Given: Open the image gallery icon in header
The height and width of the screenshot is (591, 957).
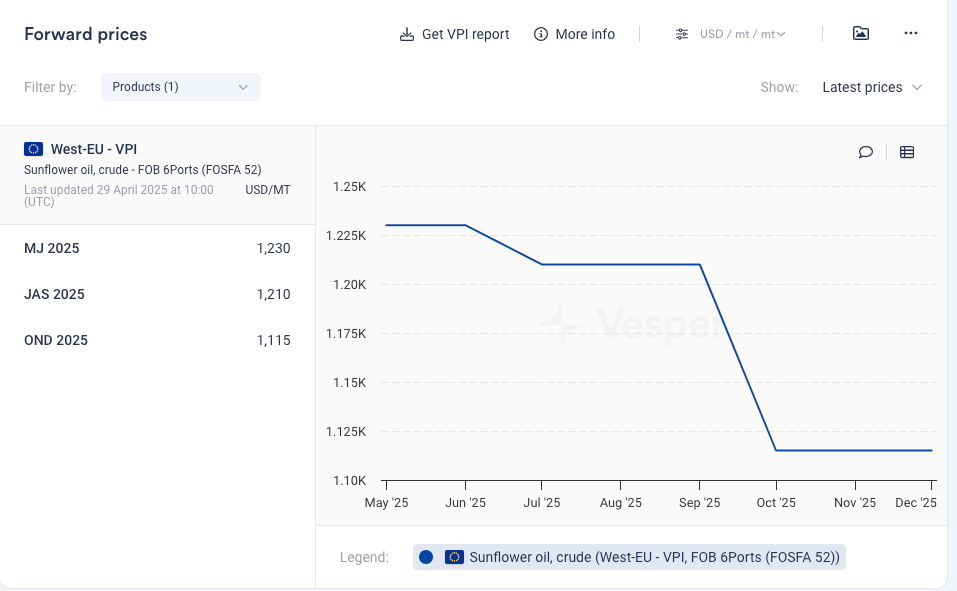Looking at the screenshot, I should (x=860, y=33).
